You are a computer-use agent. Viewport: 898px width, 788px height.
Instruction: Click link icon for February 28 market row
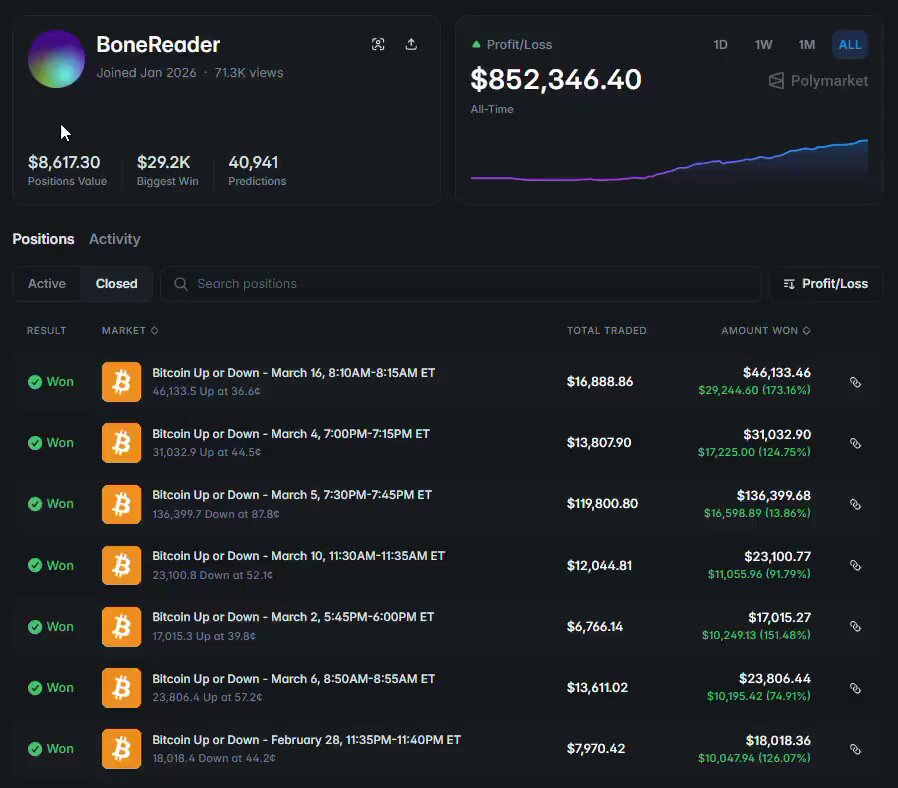coord(855,749)
